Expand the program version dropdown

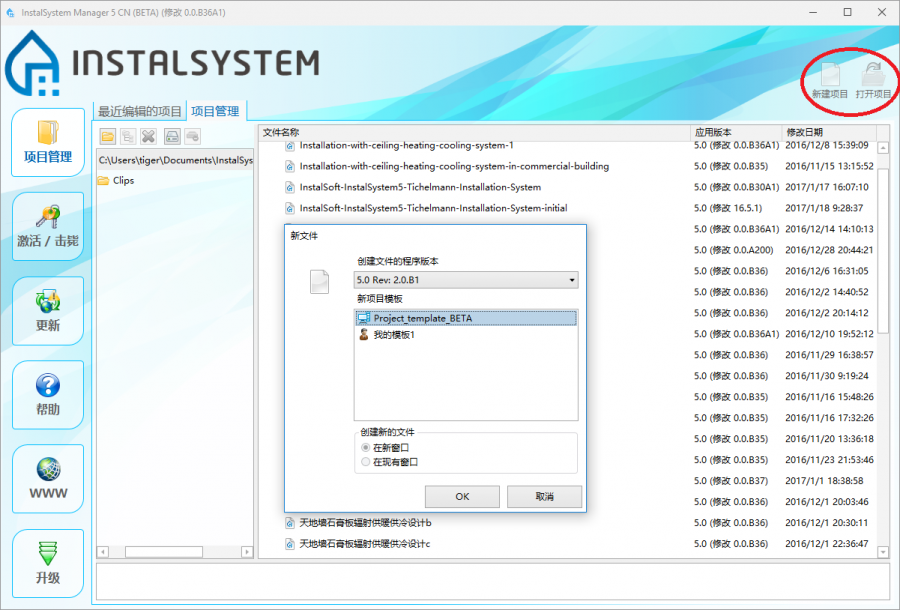point(571,281)
